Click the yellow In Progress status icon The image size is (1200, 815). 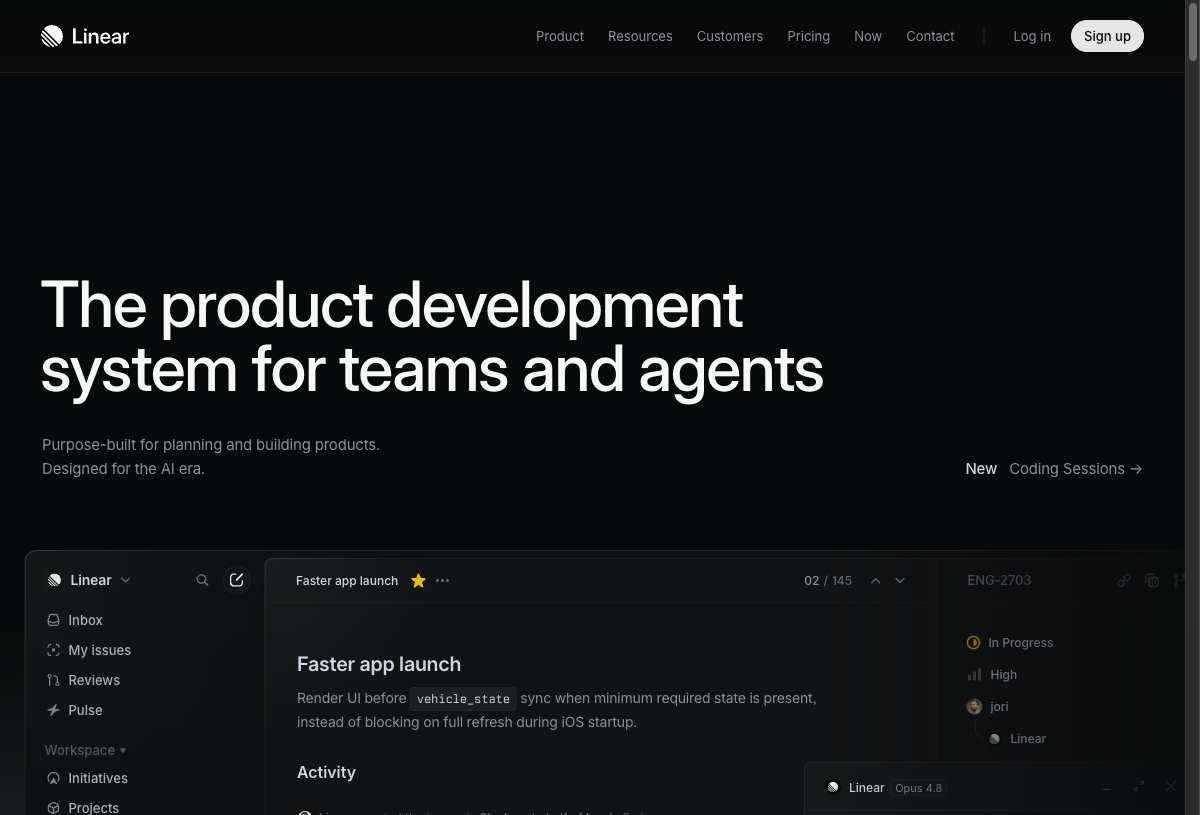coord(974,642)
